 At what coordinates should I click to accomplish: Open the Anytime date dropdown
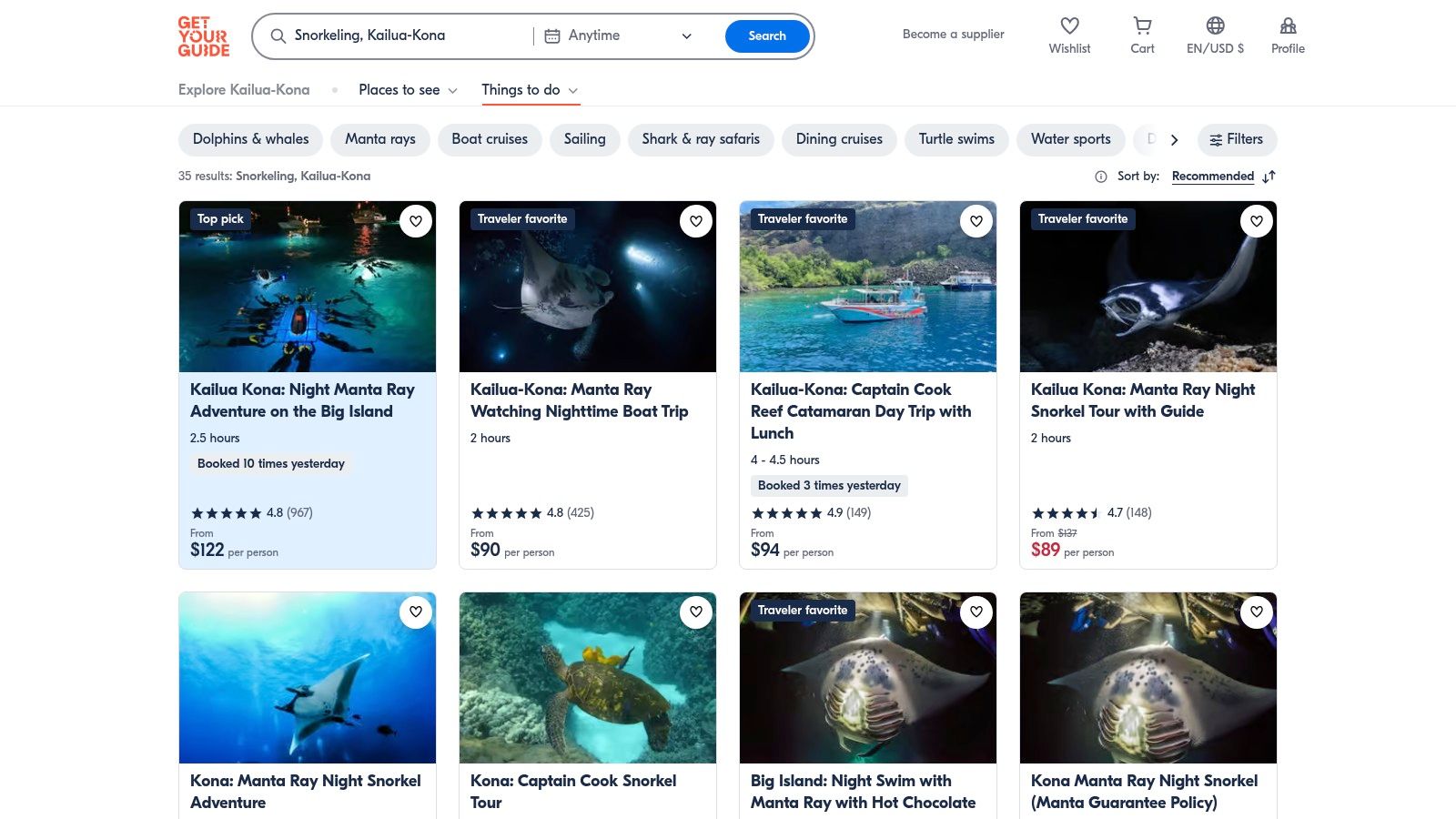[619, 36]
